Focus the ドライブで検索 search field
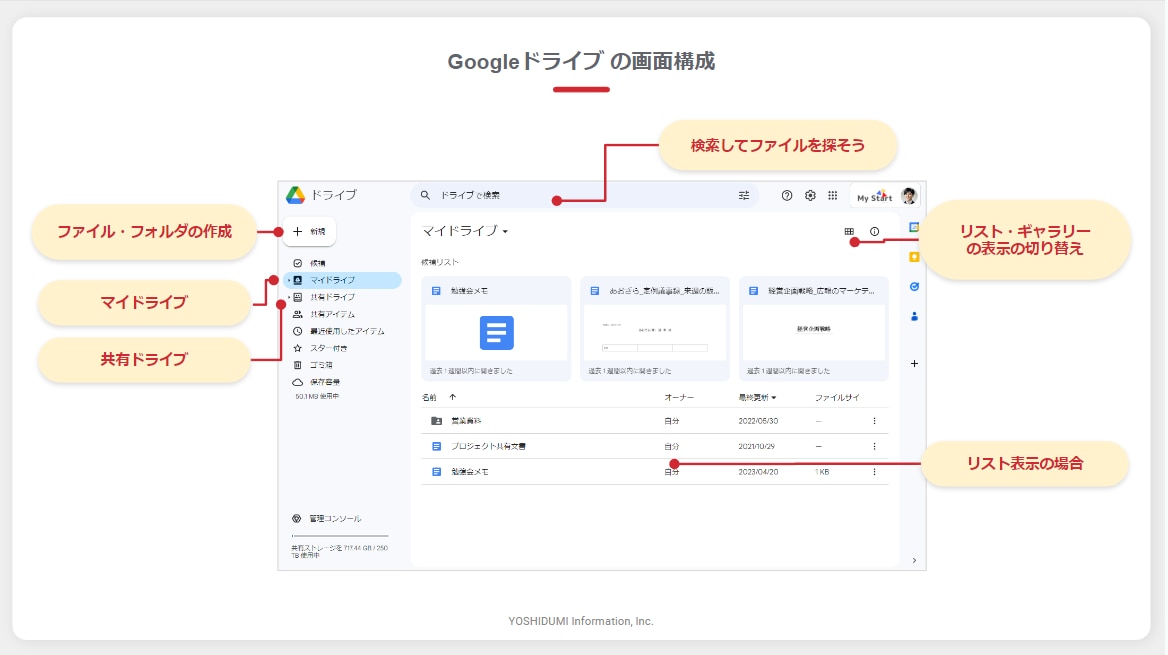Image resolution: width=1168 pixels, height=655 pixels. [x=585, y=195]
